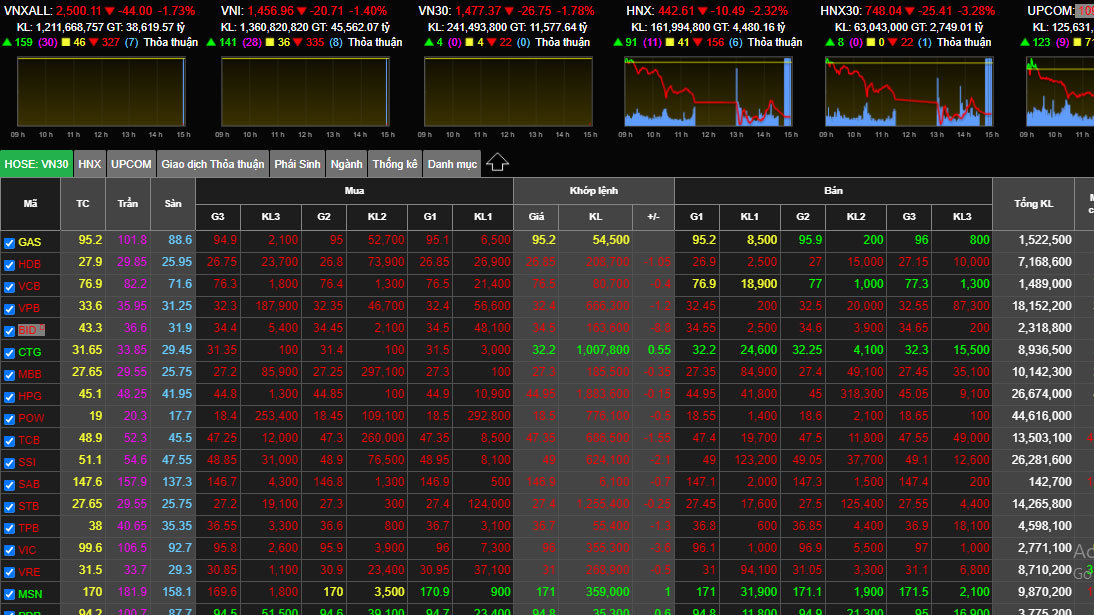The width and height of the screenshot is (1094, 615).
Task: Open the VCB stock symbol link
Action: (x=29, y=286)
